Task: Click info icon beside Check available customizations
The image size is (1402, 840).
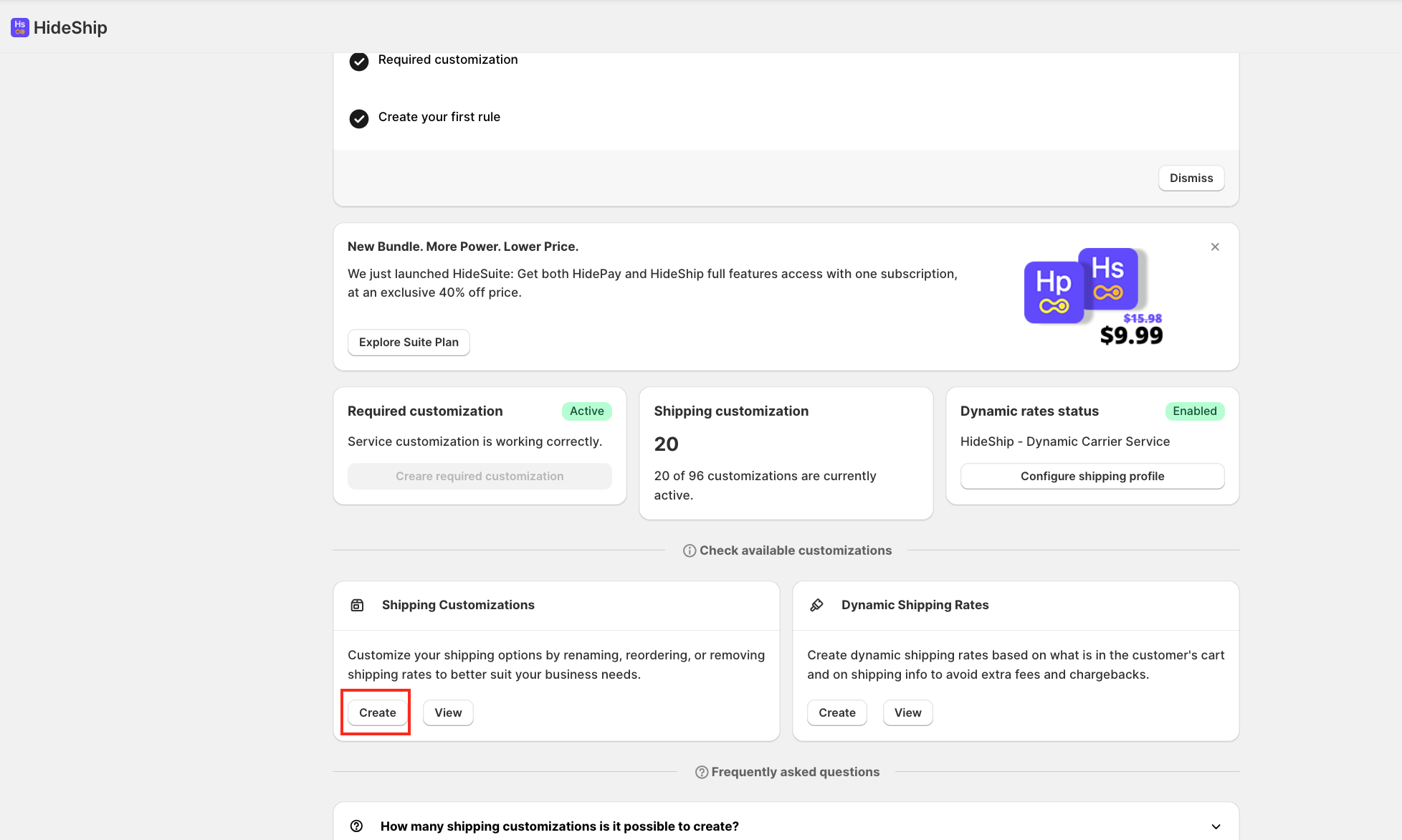Action: tap(690, 550)
